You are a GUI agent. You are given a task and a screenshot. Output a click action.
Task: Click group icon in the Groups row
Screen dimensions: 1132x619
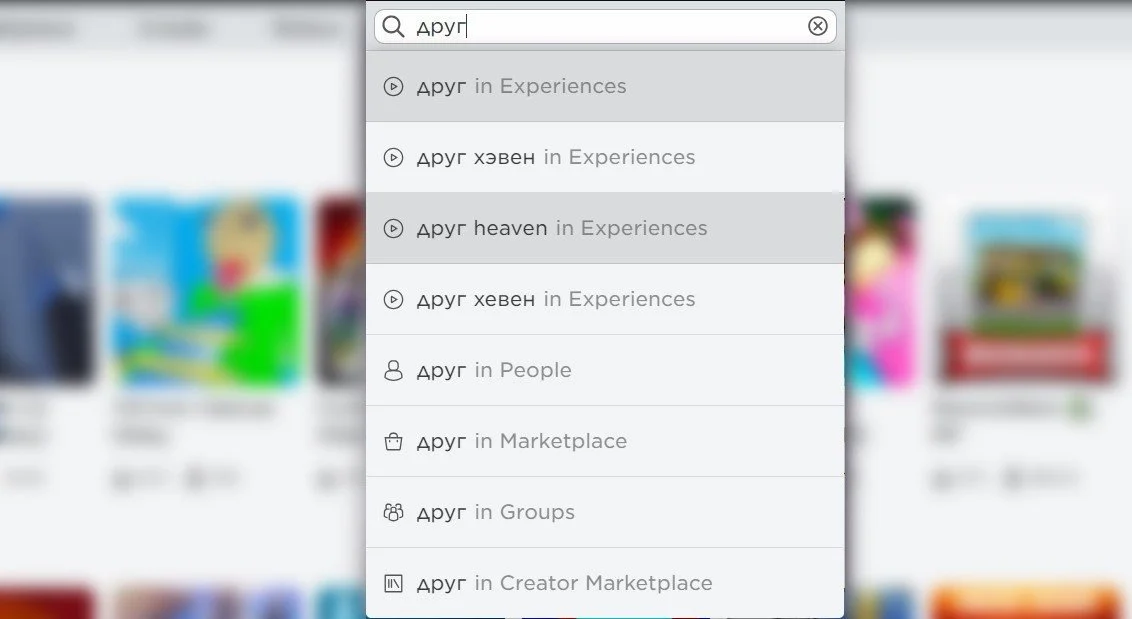pos(393,512)
